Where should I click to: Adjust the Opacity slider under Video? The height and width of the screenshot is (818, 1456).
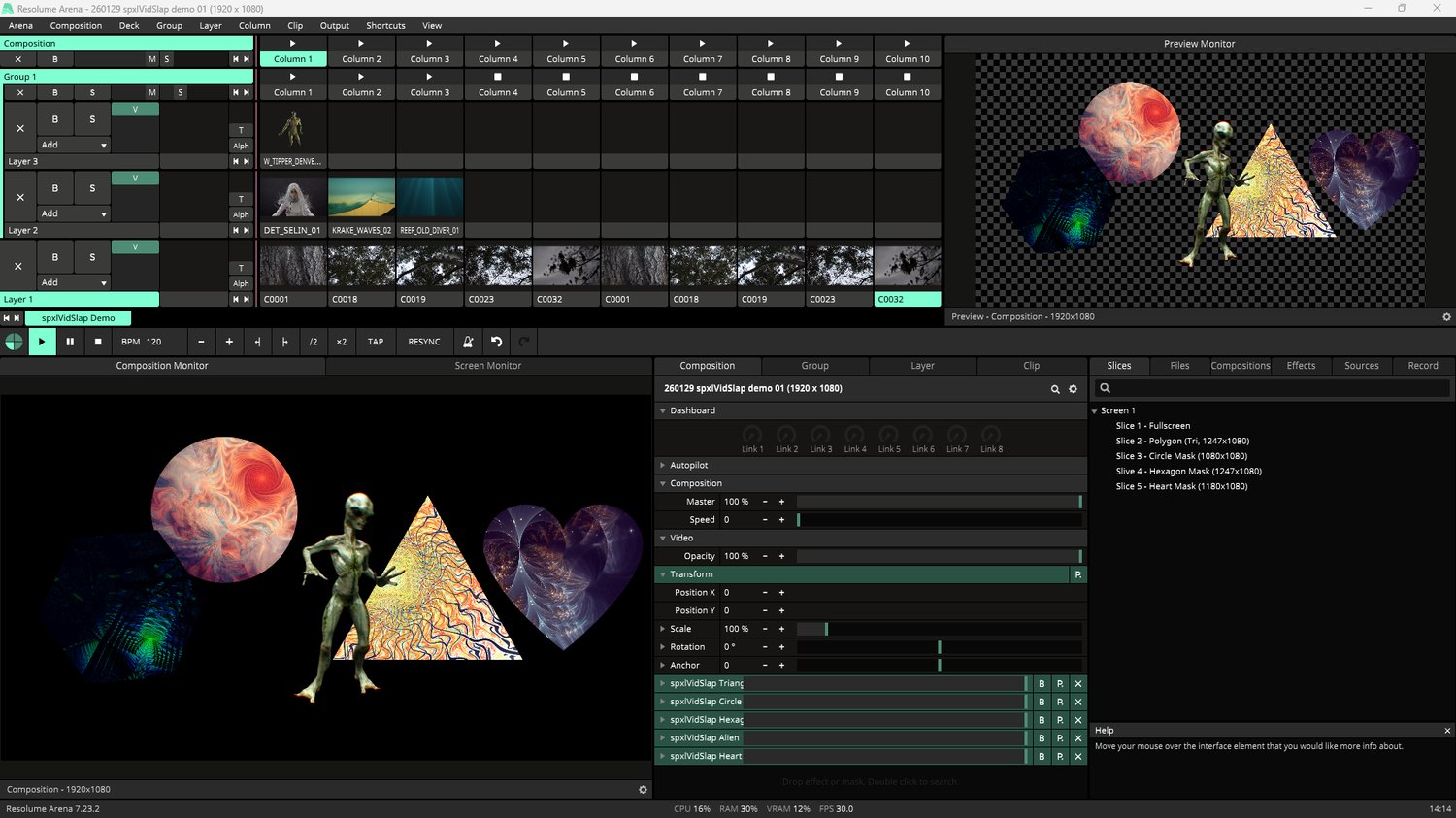click(x=938, y=556)
